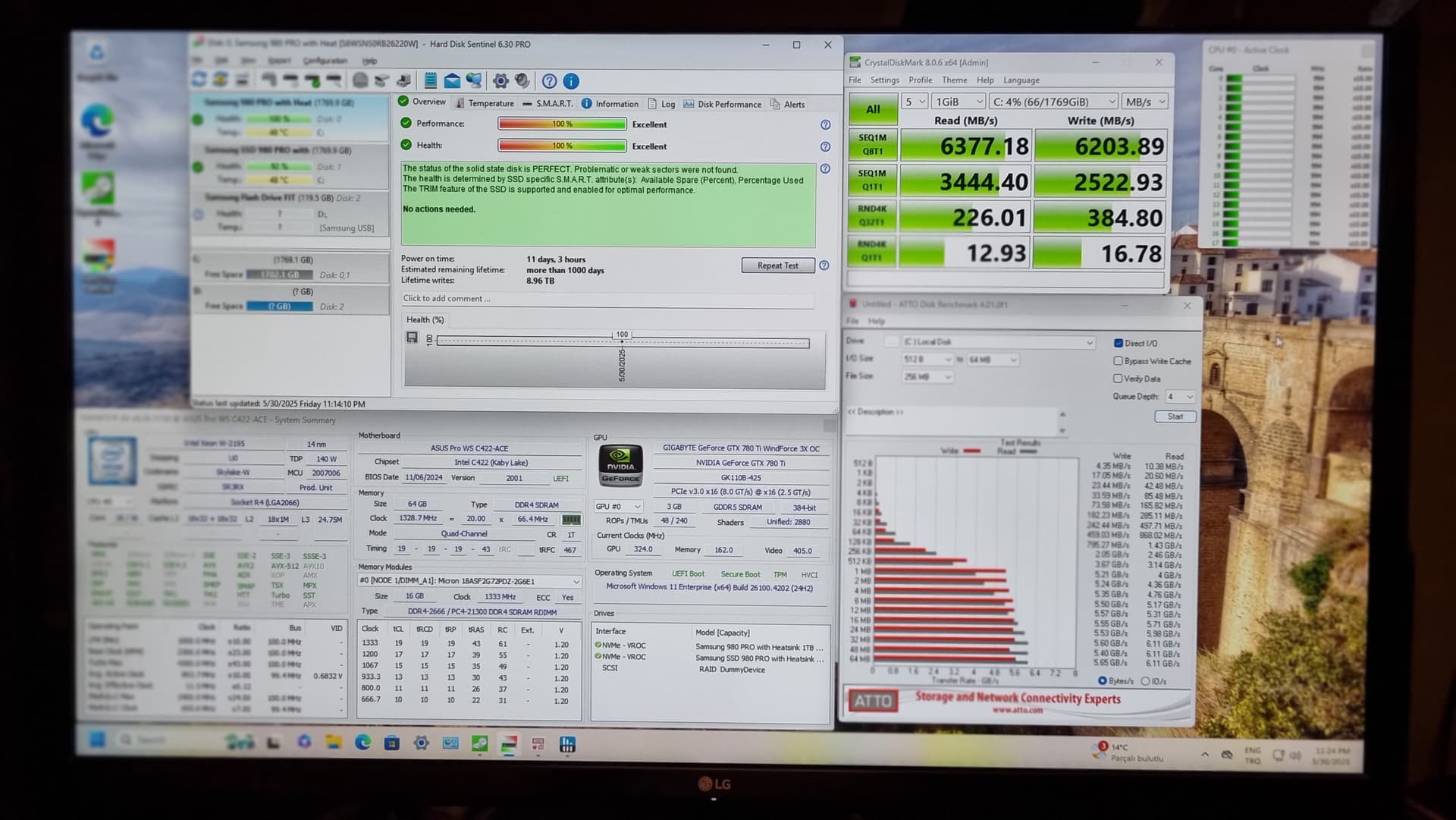Switch to Alerts tab
This screenshot has height=820, width=1456.
[787, 104]
